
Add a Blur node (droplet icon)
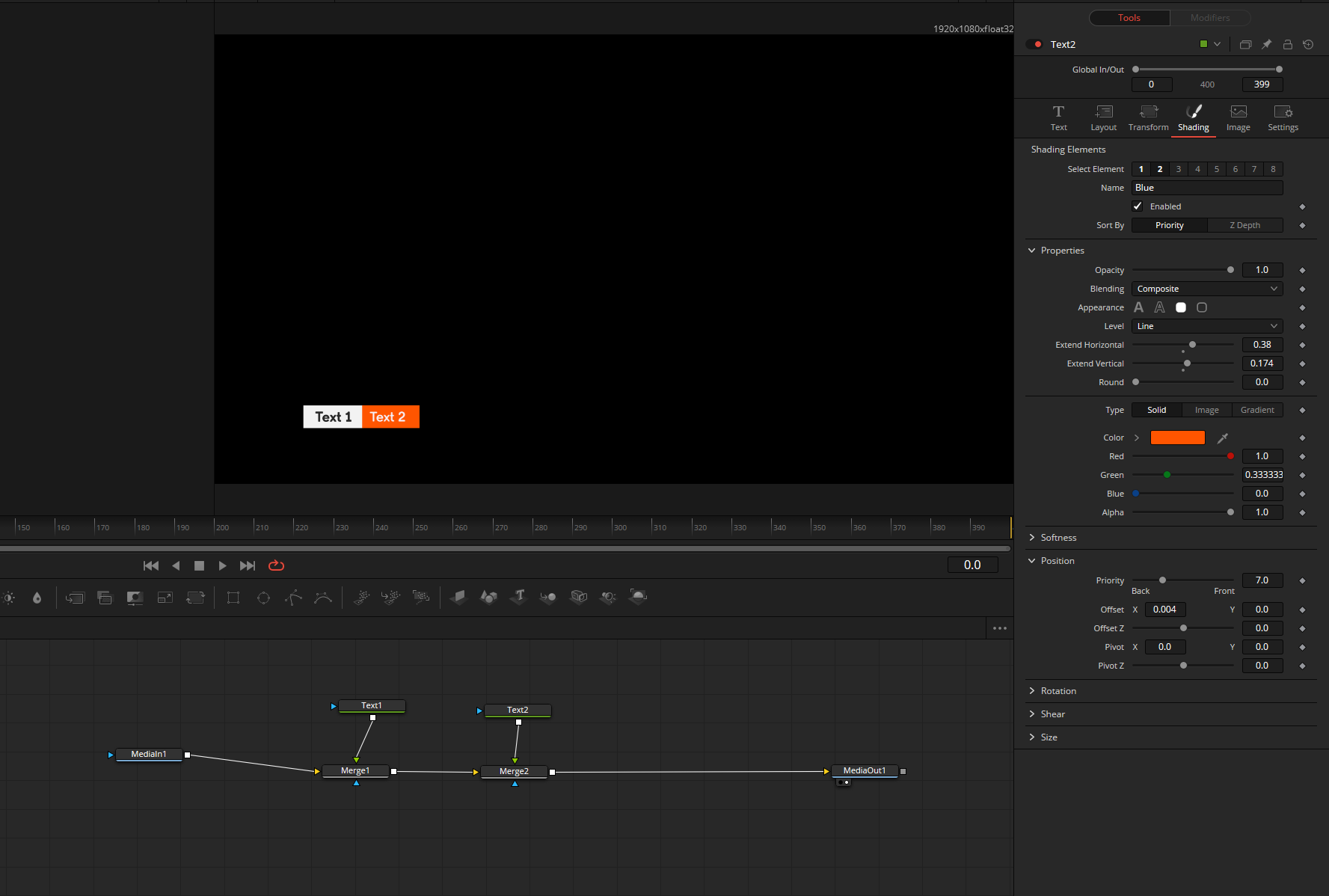pos(37,598)
